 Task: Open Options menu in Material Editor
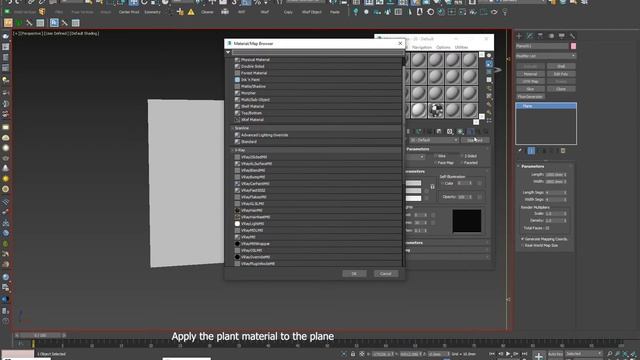[x=443, y=47]
